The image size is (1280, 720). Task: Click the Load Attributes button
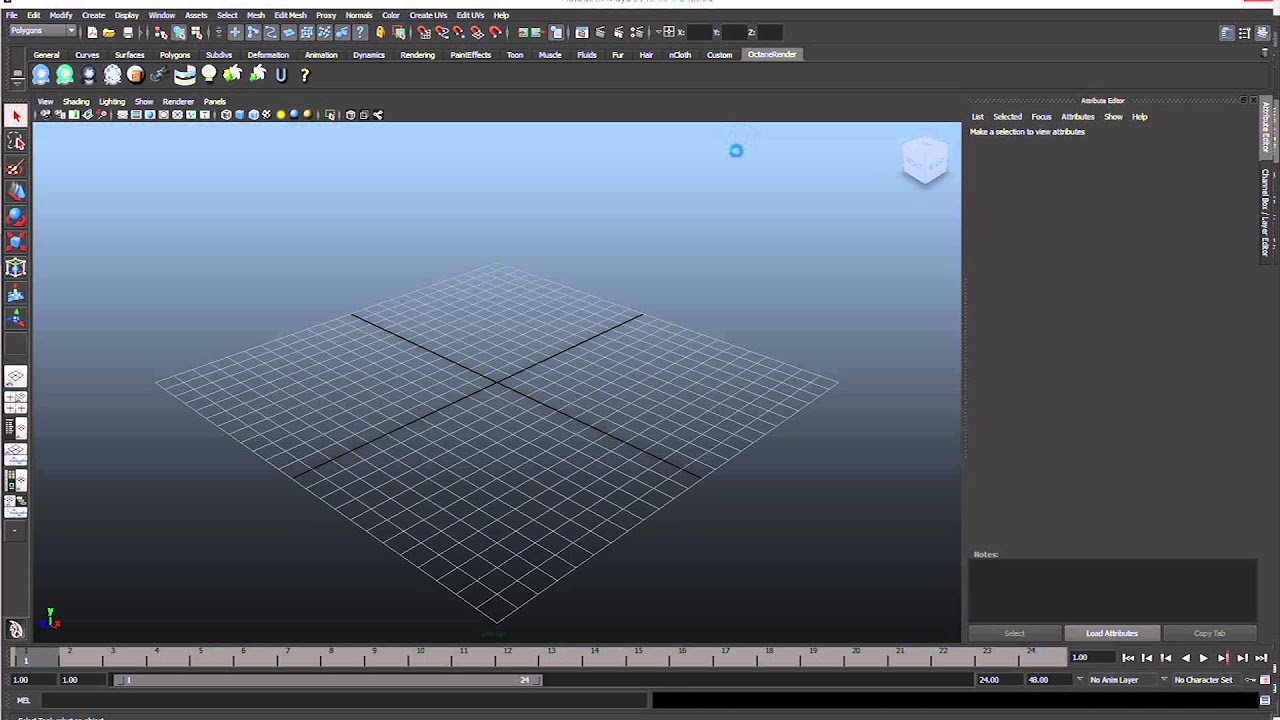1112,633
